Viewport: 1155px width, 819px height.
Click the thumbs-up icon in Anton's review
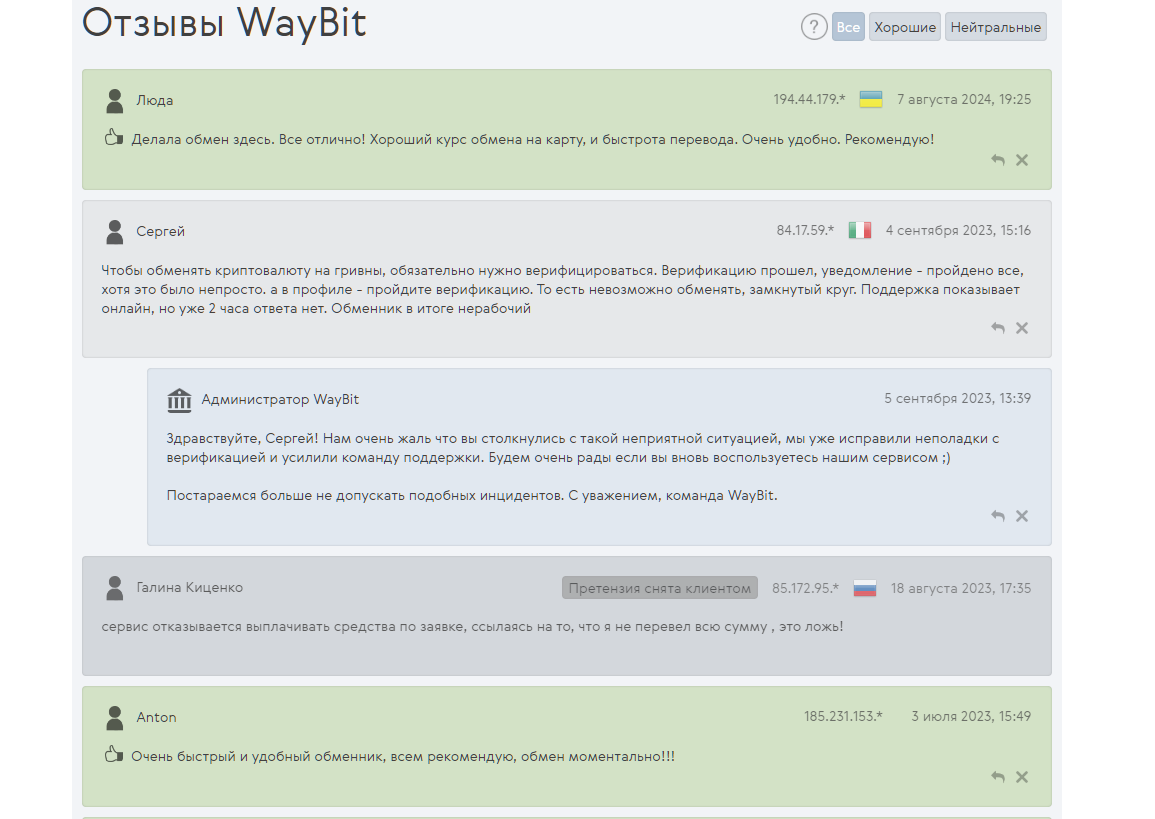[x=113, y=754]
